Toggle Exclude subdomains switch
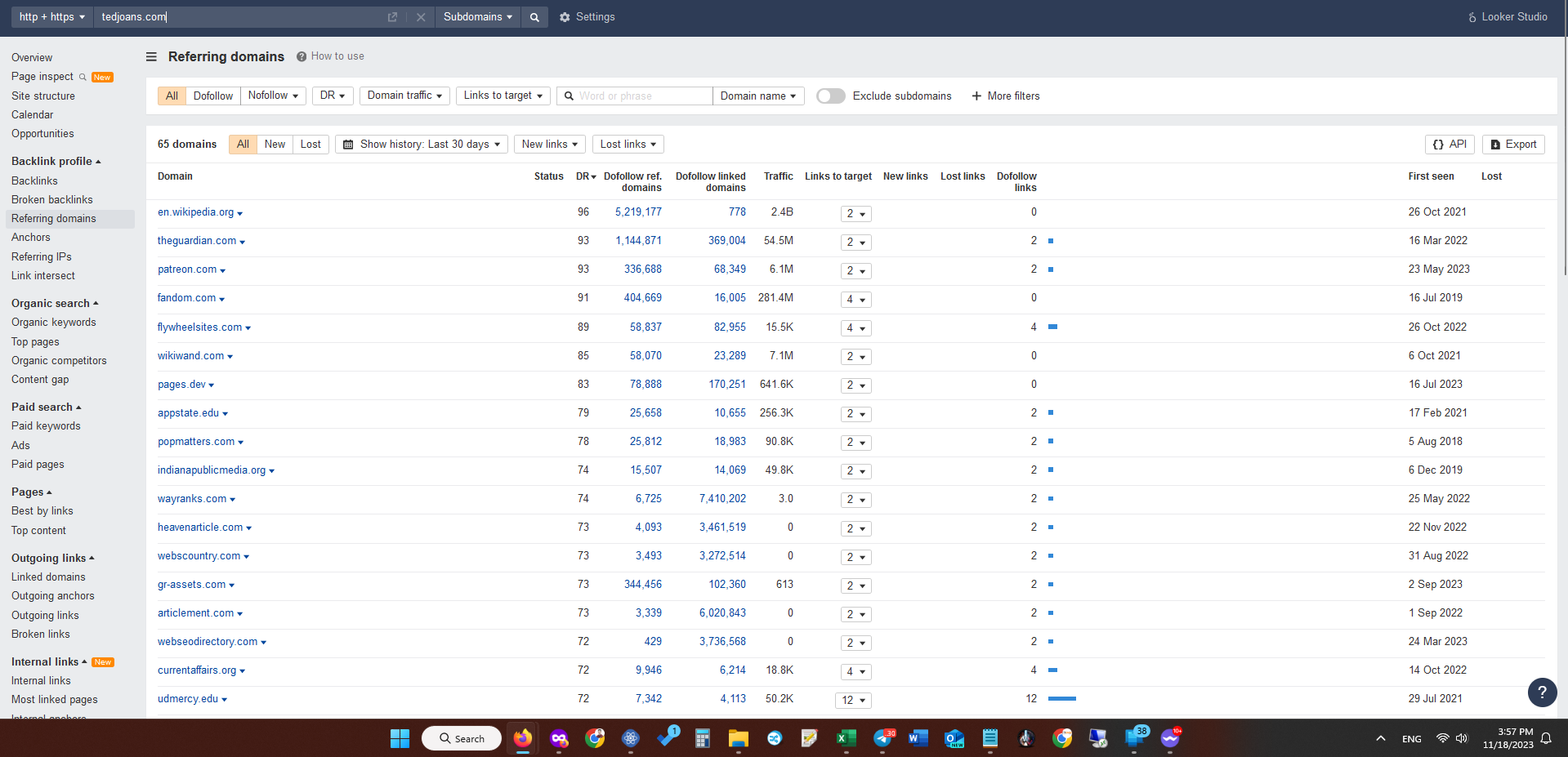The width and height of the screenshot is (1568, 757). 831,96
